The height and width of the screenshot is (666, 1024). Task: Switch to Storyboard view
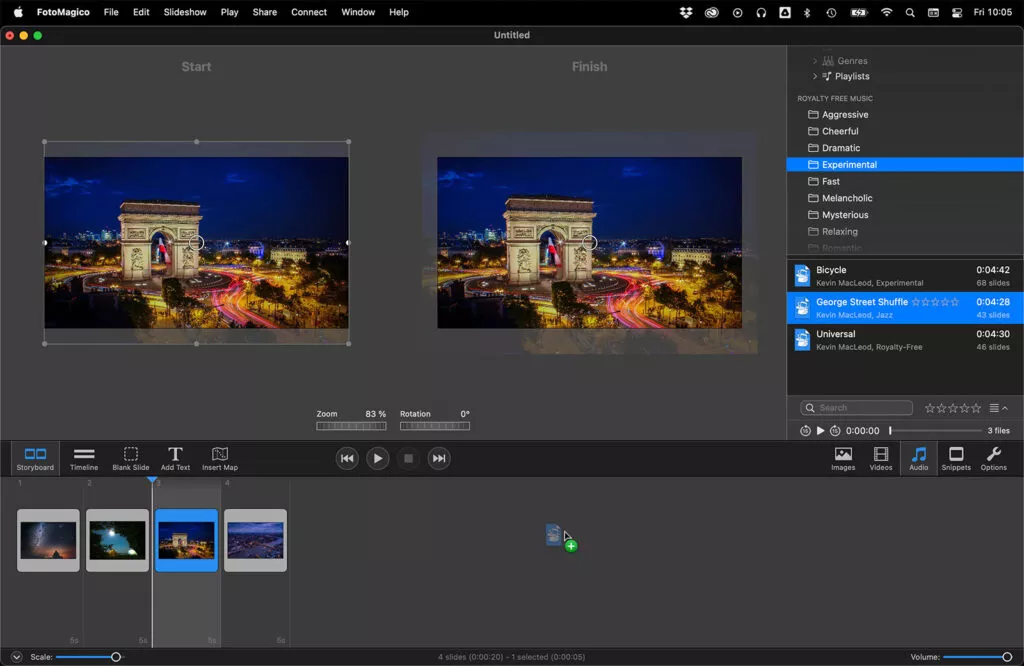35,458
